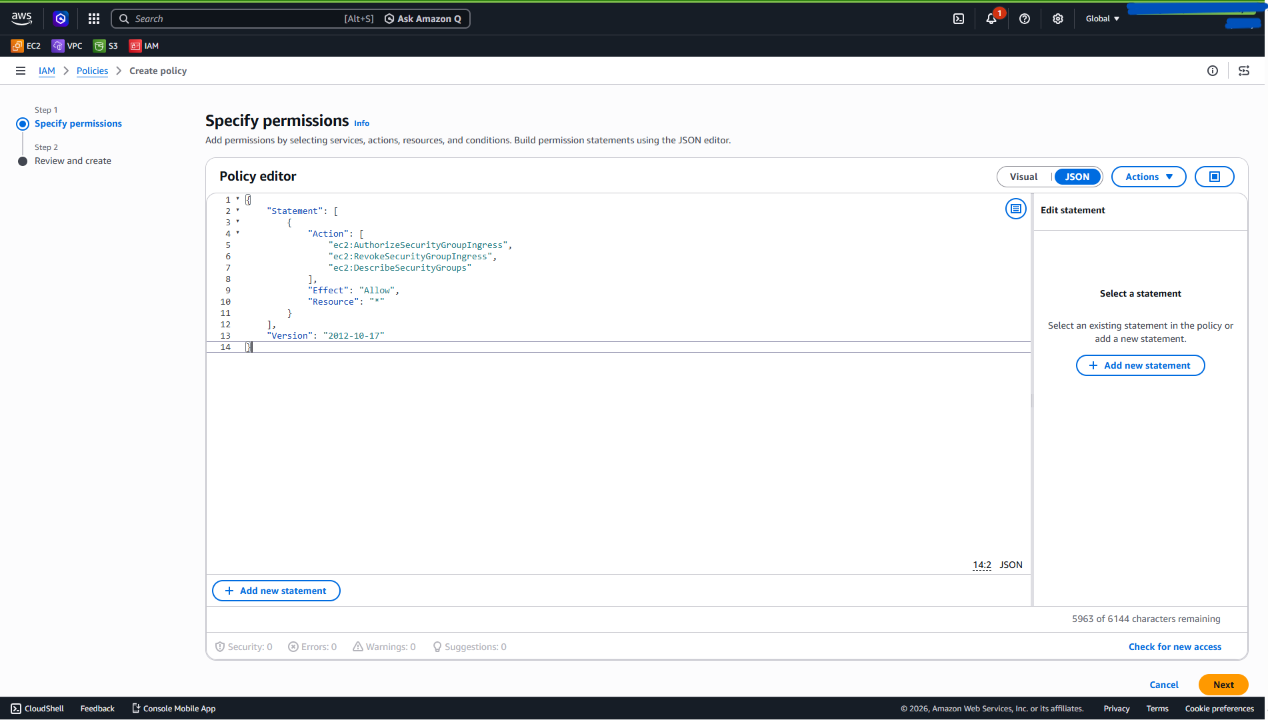
Task: Open the CloudShell terminal icon in top bar
Action: [958, 18]
